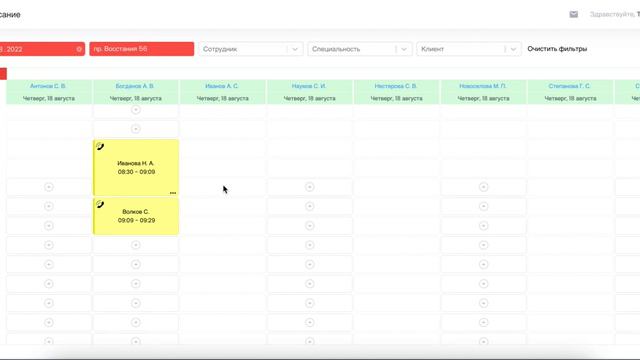Screen dimensions: 640x360
Task: Open the пр. Восстания 56 address filter
Action: coord(142,49)
